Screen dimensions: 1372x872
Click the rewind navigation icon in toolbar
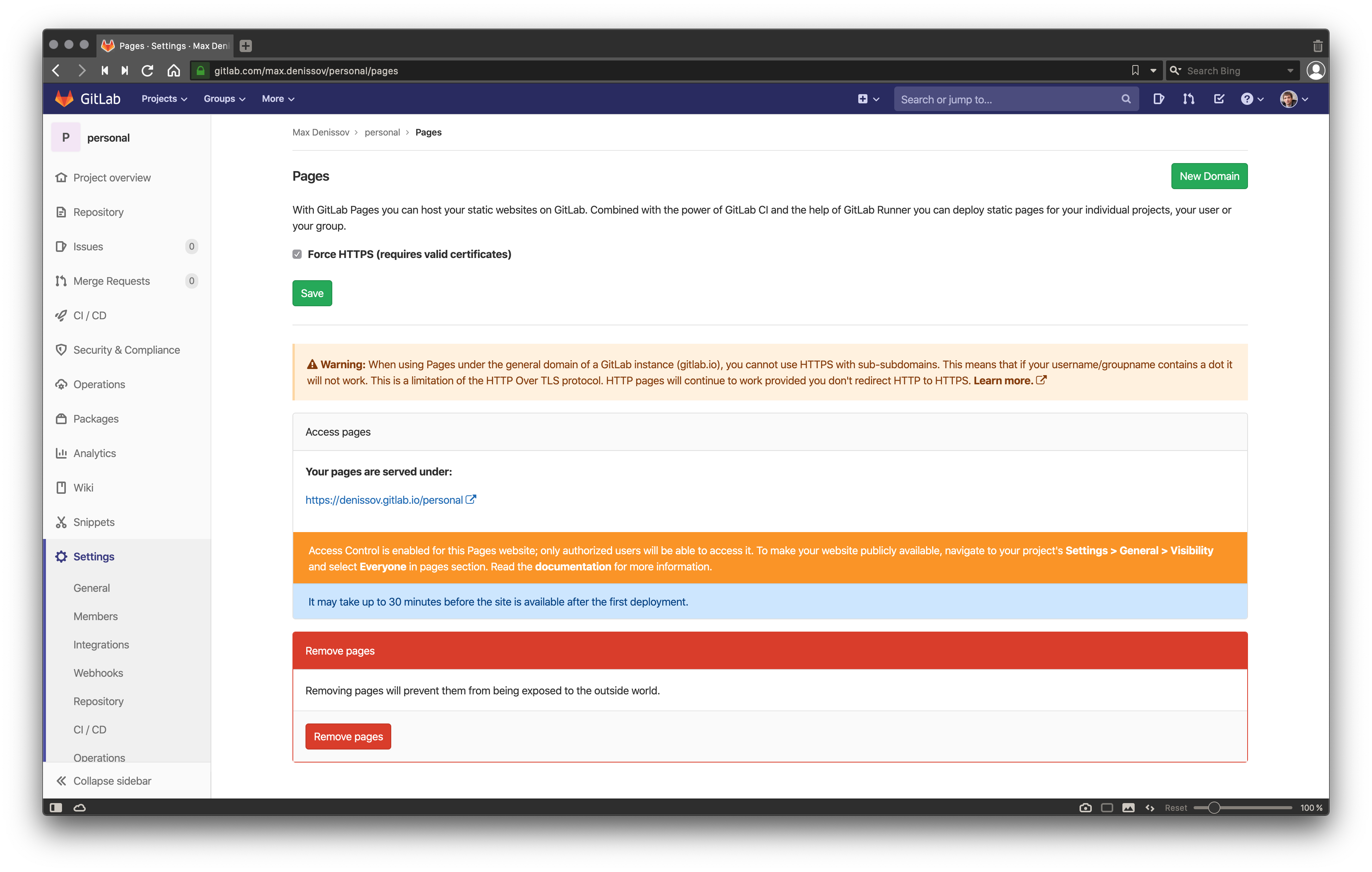tap(105, 71)
